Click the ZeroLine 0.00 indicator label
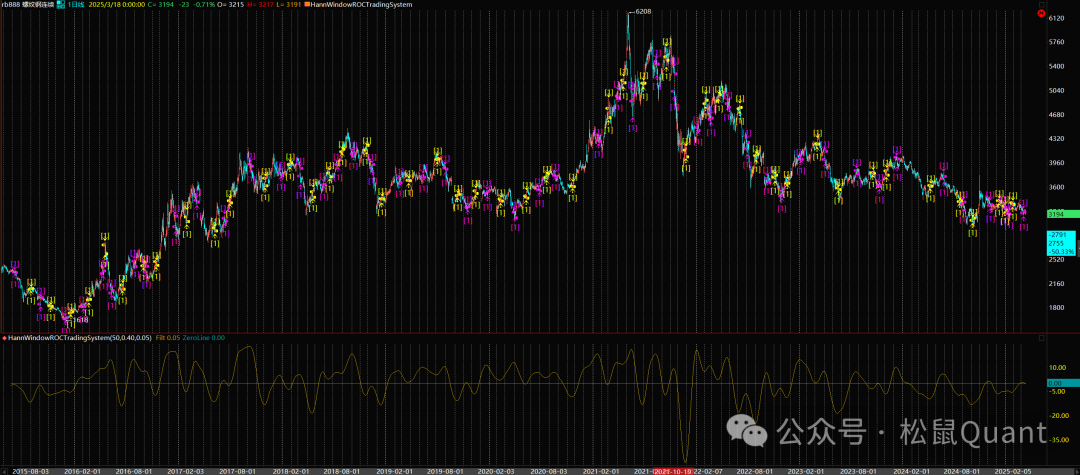 pyautogui.click(x=204, y=338)
